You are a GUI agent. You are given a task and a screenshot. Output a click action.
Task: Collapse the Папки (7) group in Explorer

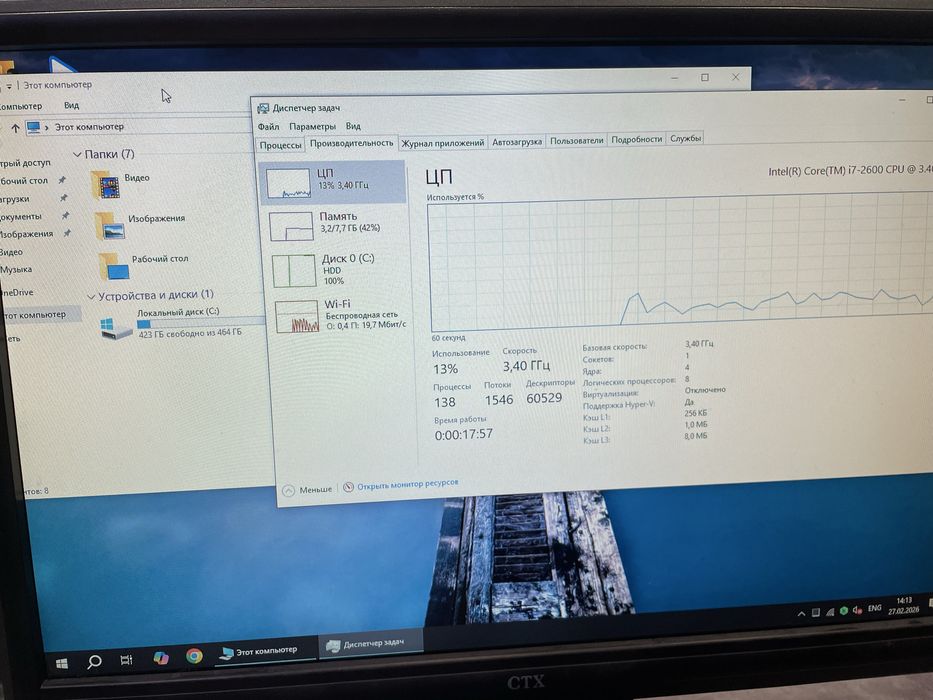point(77,155)
